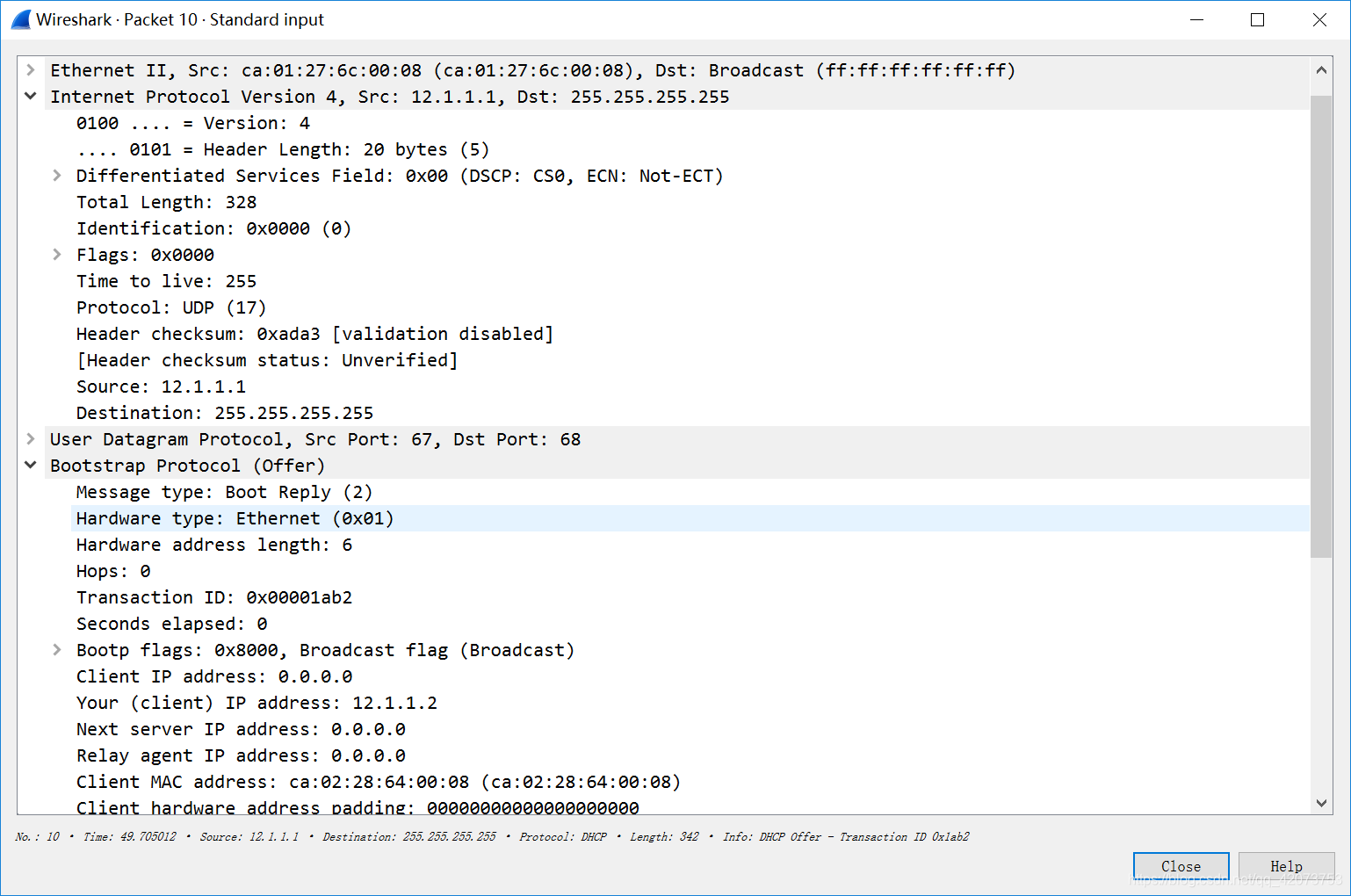Image resolution: width=1351 pixels, height=896 pixels.
Task: Expand the Ethernet II tree row
Action: click(31, 70)
